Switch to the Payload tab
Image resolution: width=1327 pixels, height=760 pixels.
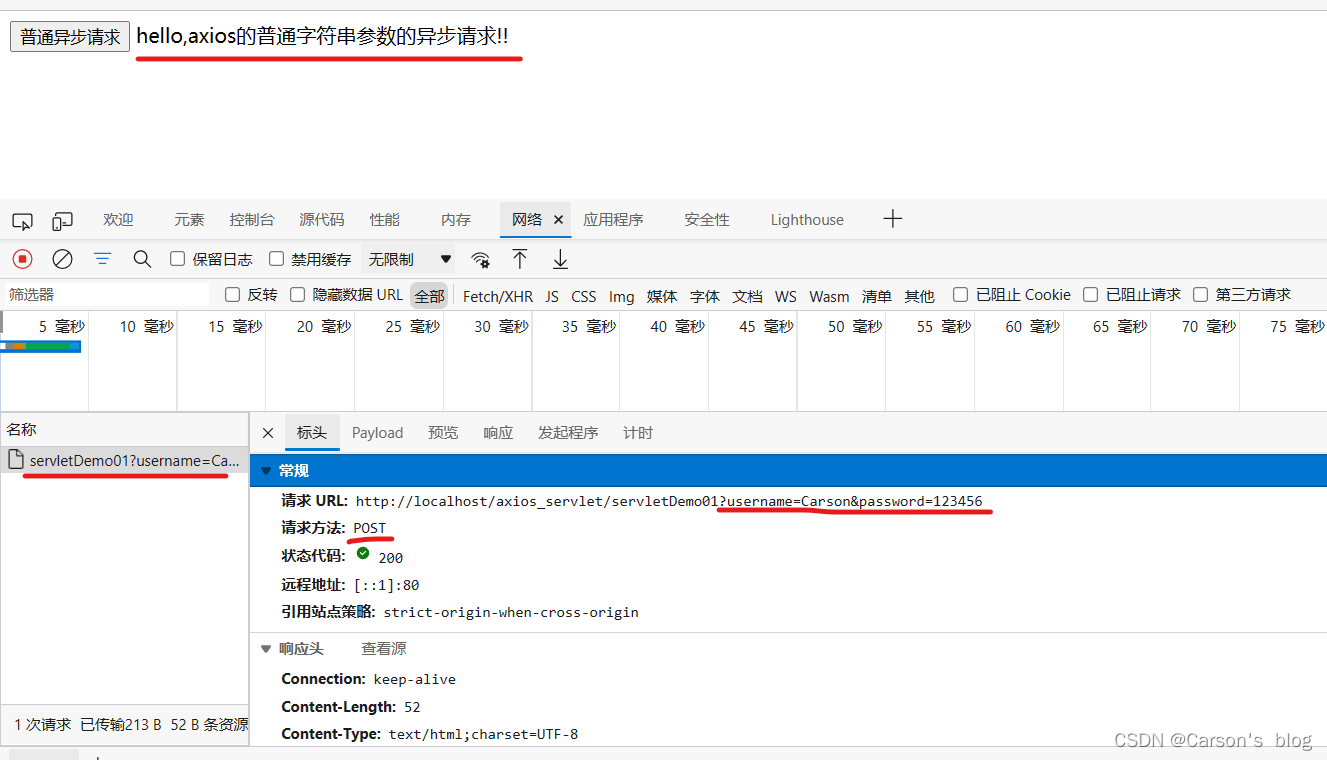tap(377, 433)
